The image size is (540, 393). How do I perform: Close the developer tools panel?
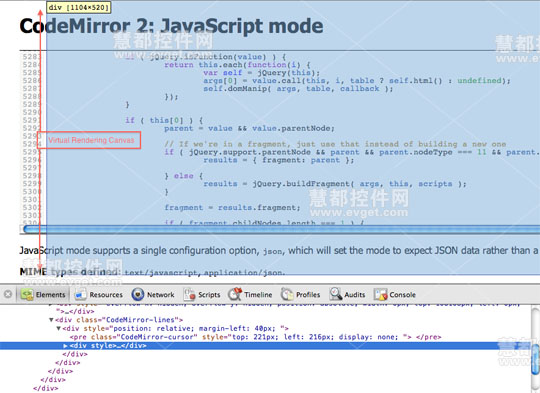click(x=8, y=294)
